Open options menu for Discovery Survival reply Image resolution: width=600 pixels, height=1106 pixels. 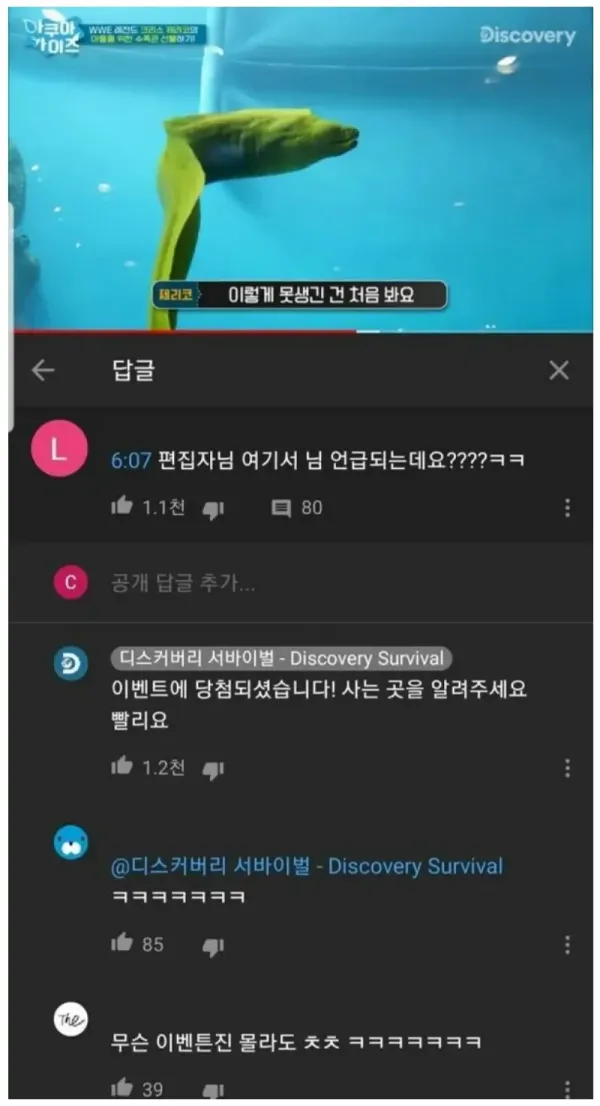pyautogui.click(x=568, y=767)
